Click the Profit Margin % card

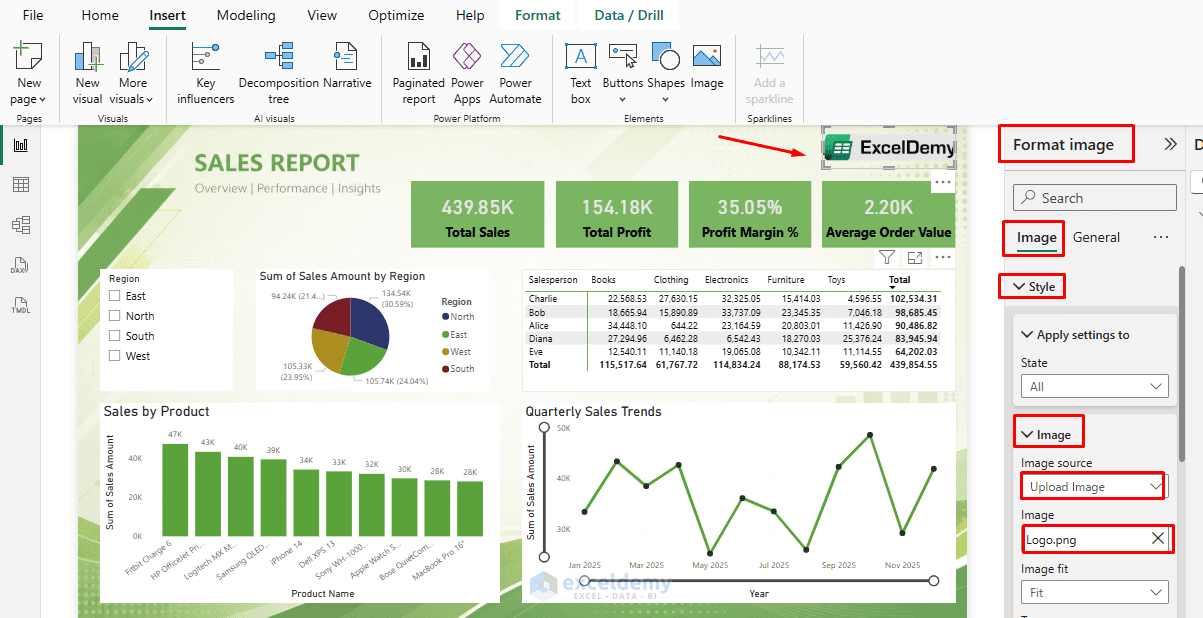tap(750, 214)
